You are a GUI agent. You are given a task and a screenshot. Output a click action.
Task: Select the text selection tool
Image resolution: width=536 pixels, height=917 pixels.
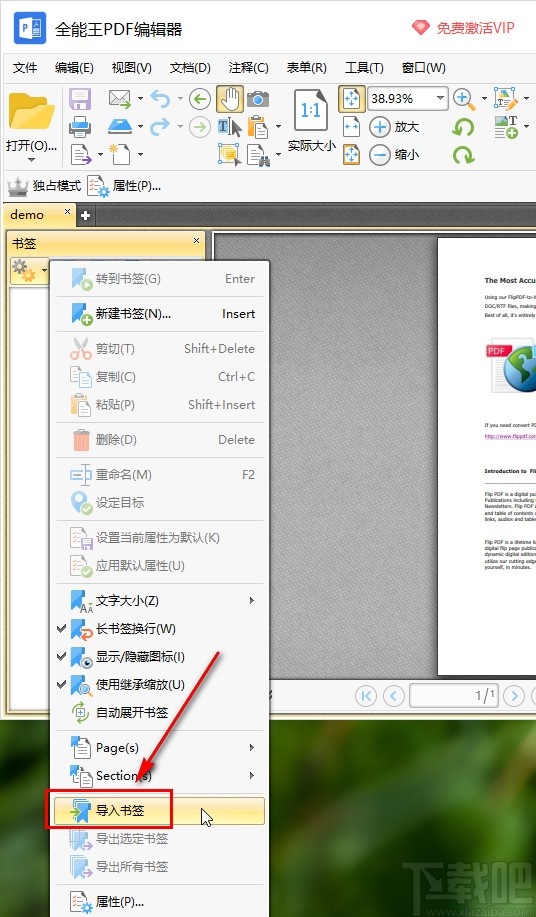(x=229, y=126)
